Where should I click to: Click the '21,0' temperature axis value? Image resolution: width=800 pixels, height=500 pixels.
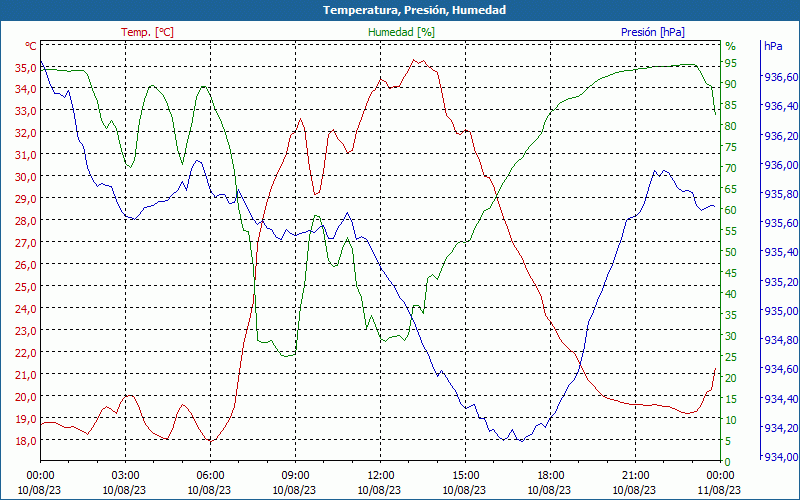(x=26, y=374)
